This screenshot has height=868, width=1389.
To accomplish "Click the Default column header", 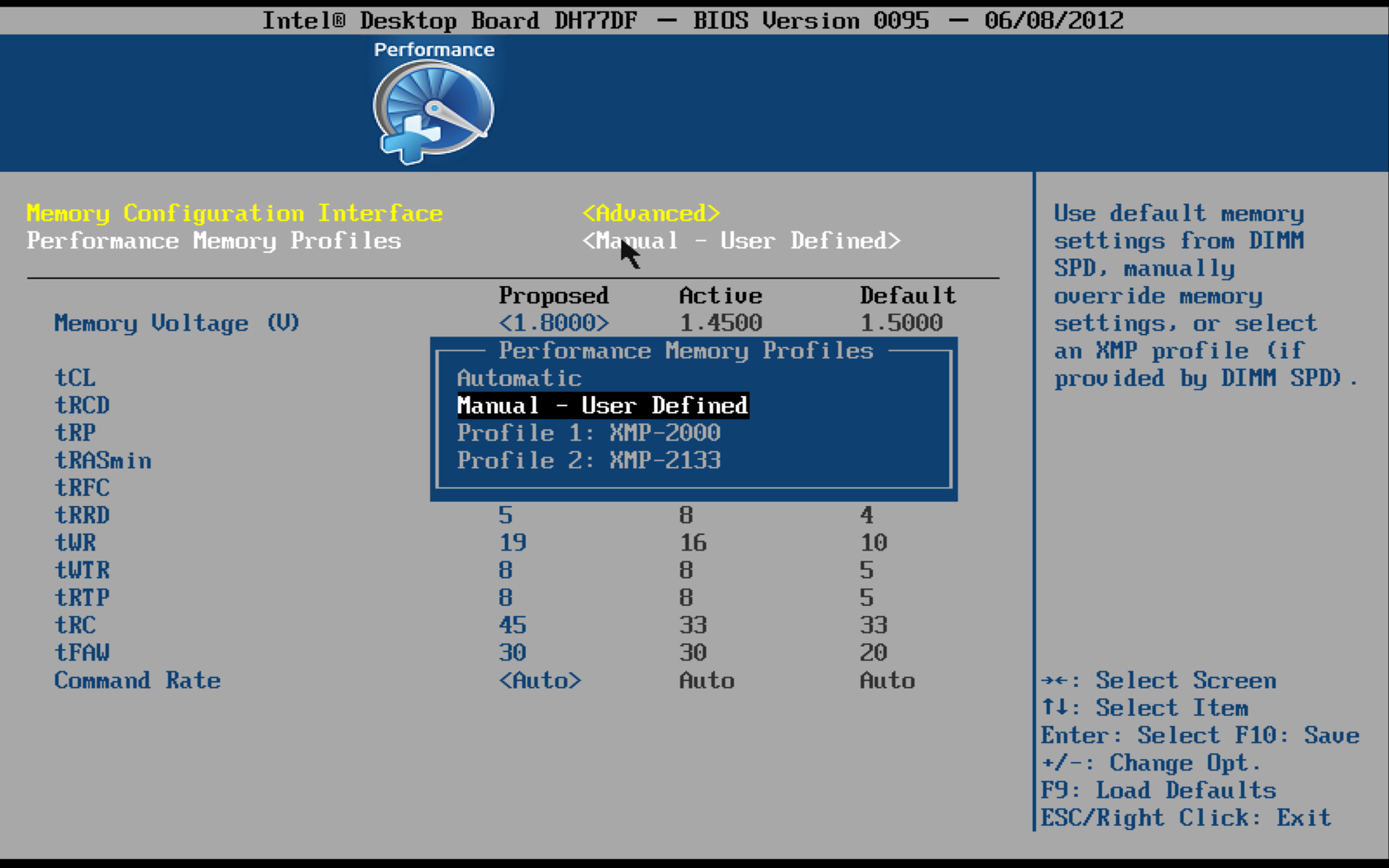I will (x=908, y=295).
